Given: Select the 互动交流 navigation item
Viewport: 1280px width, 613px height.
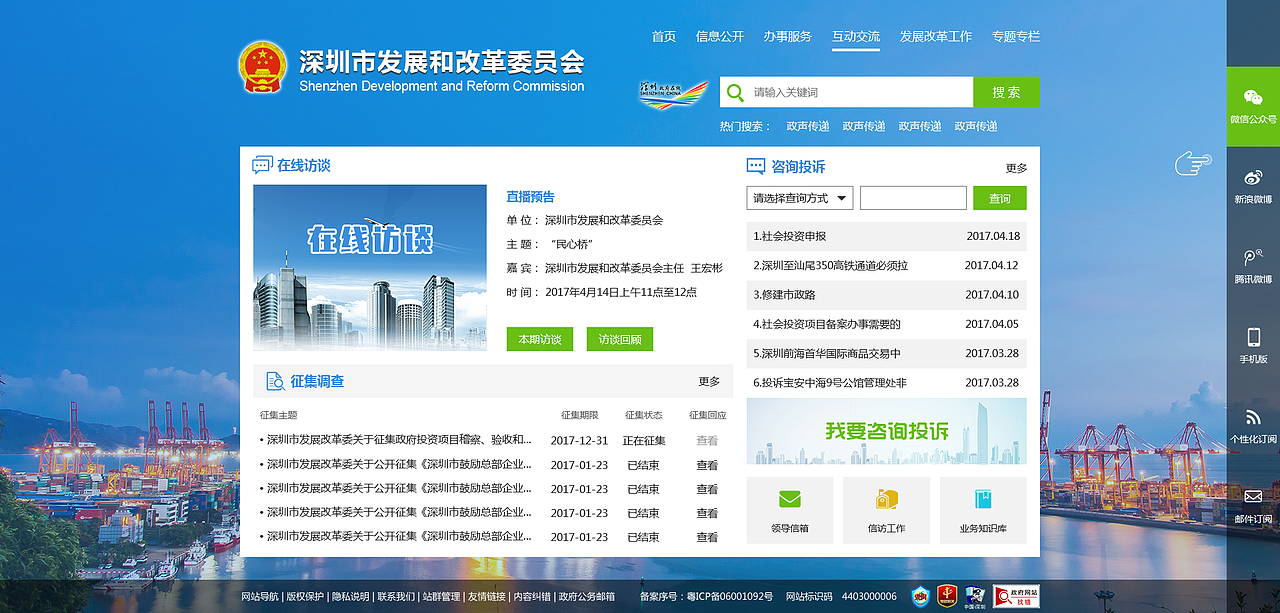Looking at the screenshot, I should coord(856,36).
